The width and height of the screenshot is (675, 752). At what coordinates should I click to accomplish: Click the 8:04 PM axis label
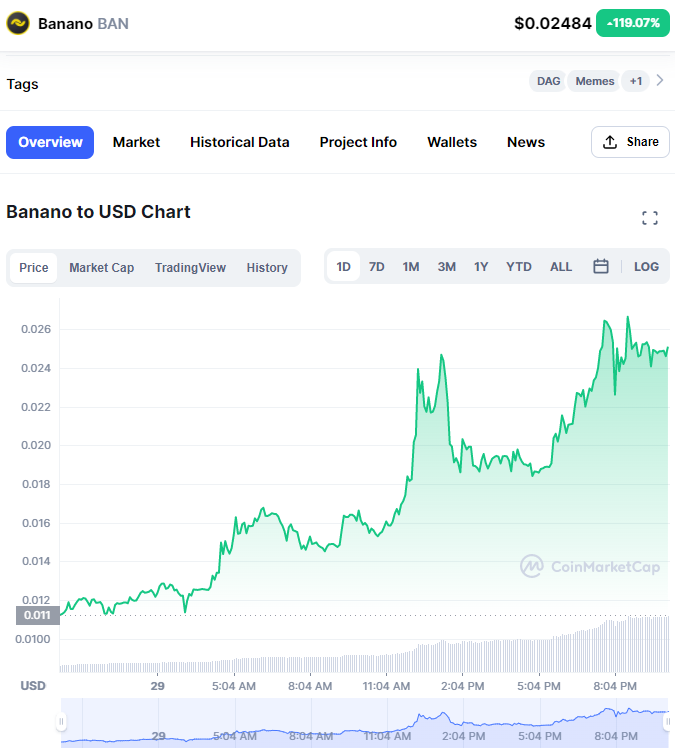pos(615,686)
